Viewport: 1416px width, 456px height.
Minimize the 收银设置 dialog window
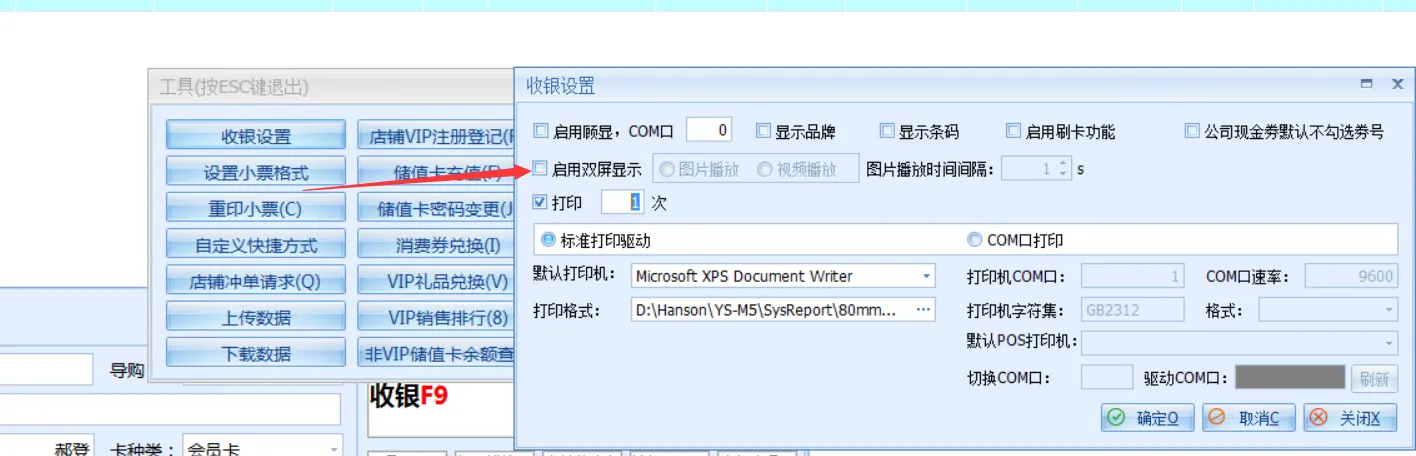point(1366,85)
